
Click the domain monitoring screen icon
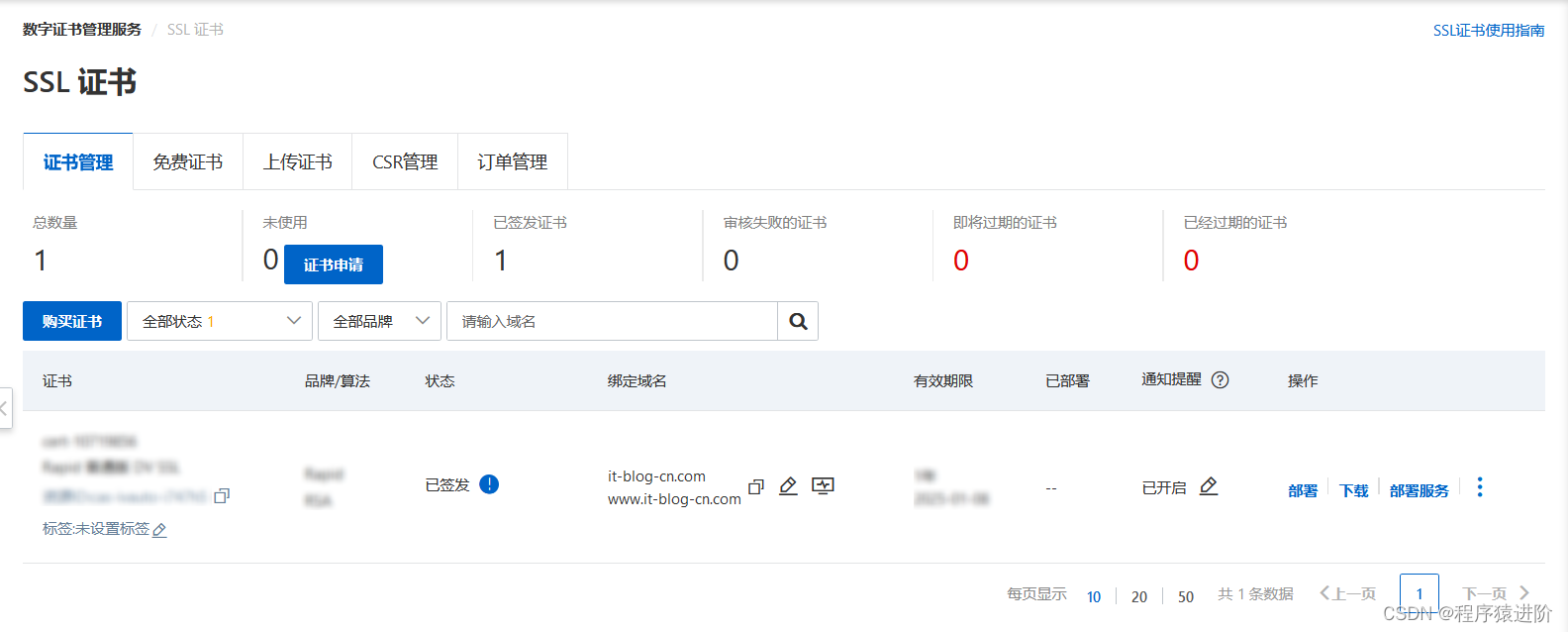click(823, 485)
